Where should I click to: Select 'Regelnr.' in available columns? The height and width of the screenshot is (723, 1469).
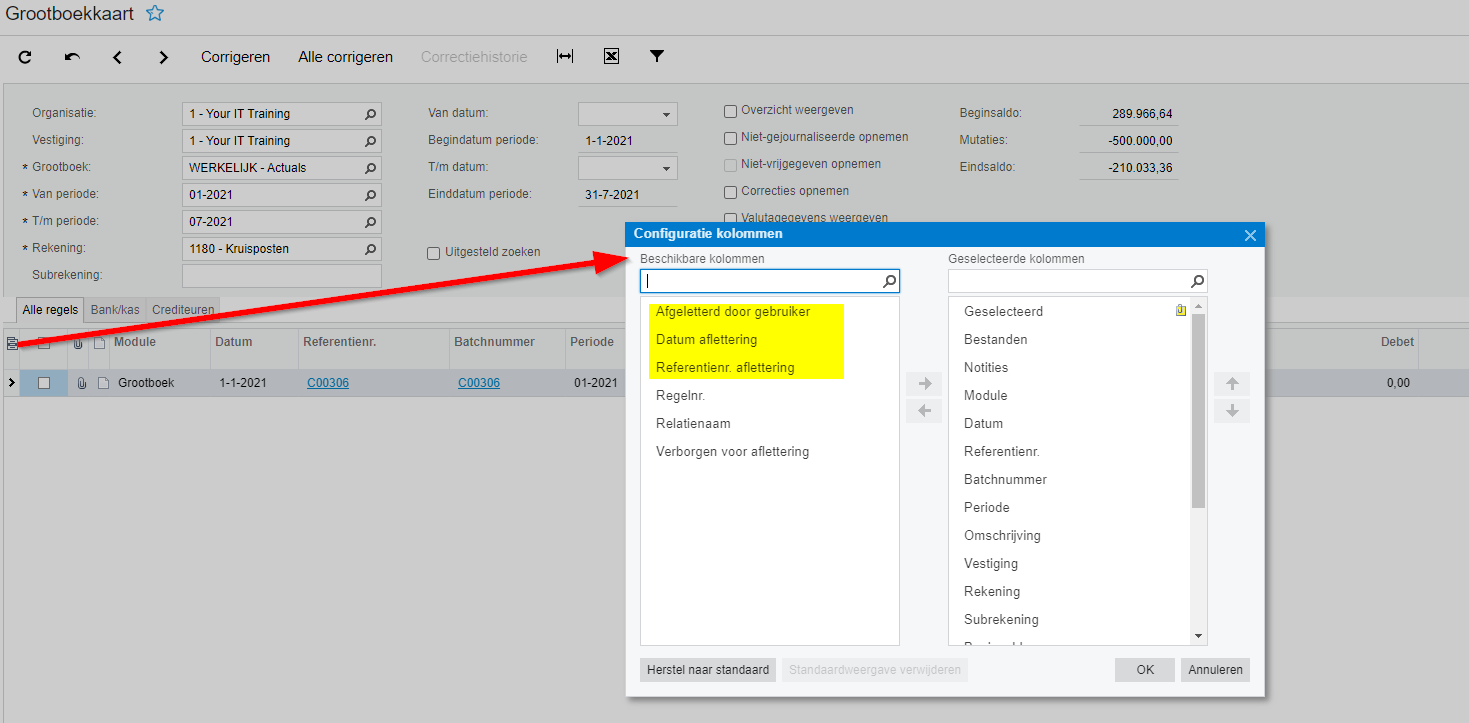click(x=770, y=396)
